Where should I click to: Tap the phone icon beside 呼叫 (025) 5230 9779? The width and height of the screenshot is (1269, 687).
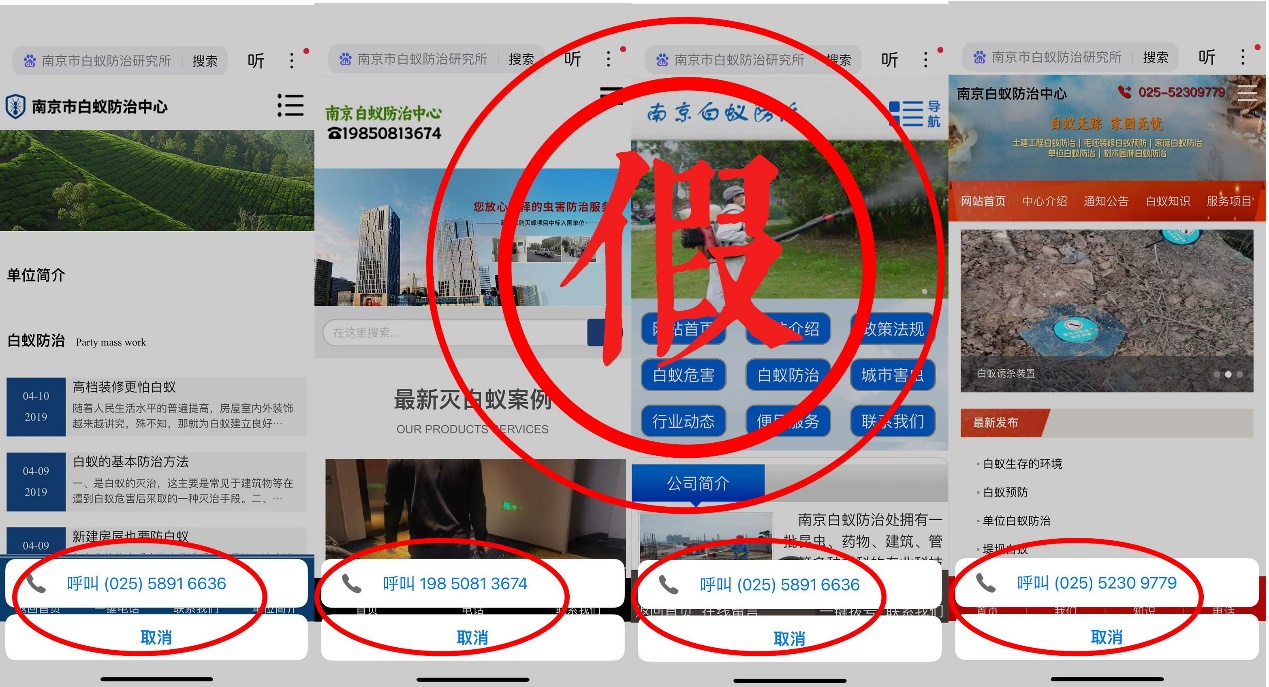coord(985,583)
